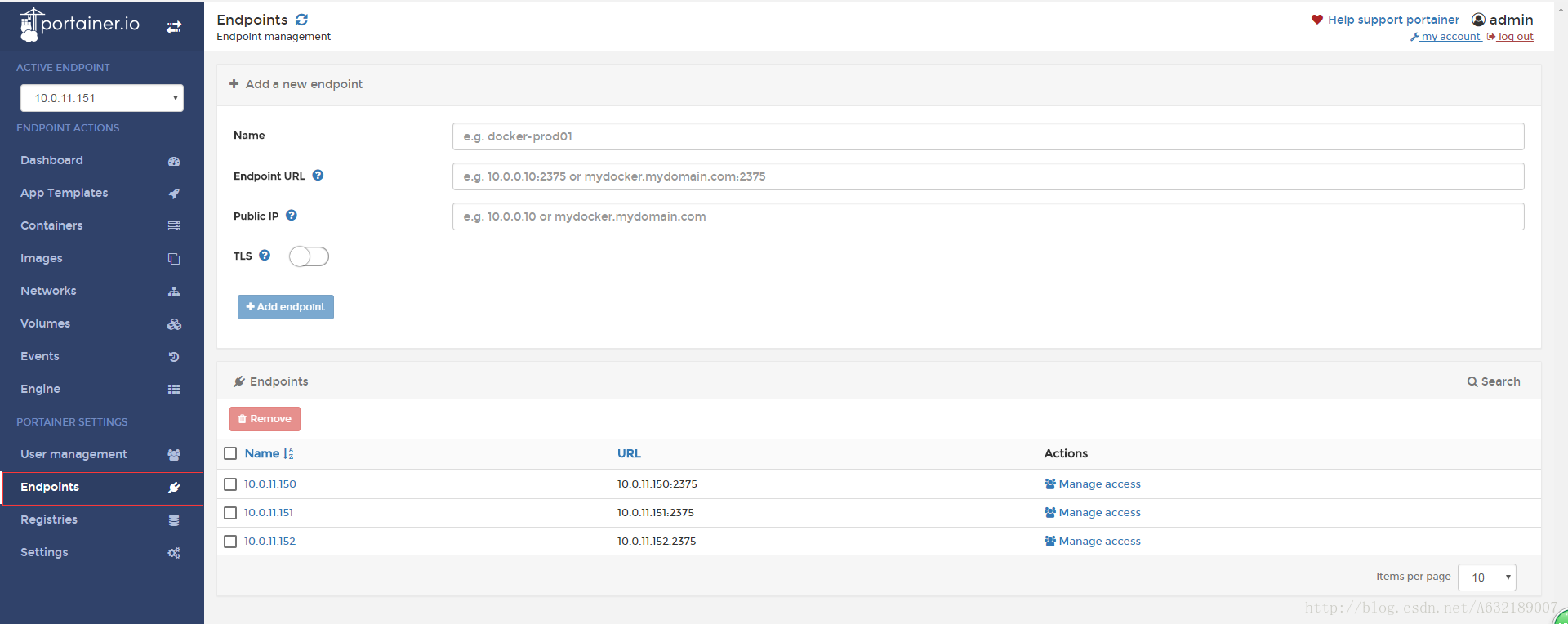Click the log out link
This screenshot has height=624, width=1568.
[x=1515, y=37]
